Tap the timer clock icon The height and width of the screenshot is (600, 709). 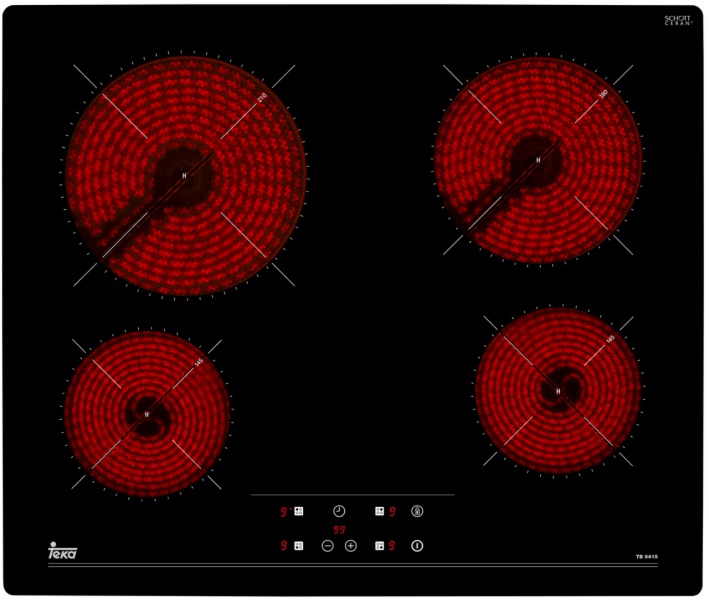pos(339,511)
